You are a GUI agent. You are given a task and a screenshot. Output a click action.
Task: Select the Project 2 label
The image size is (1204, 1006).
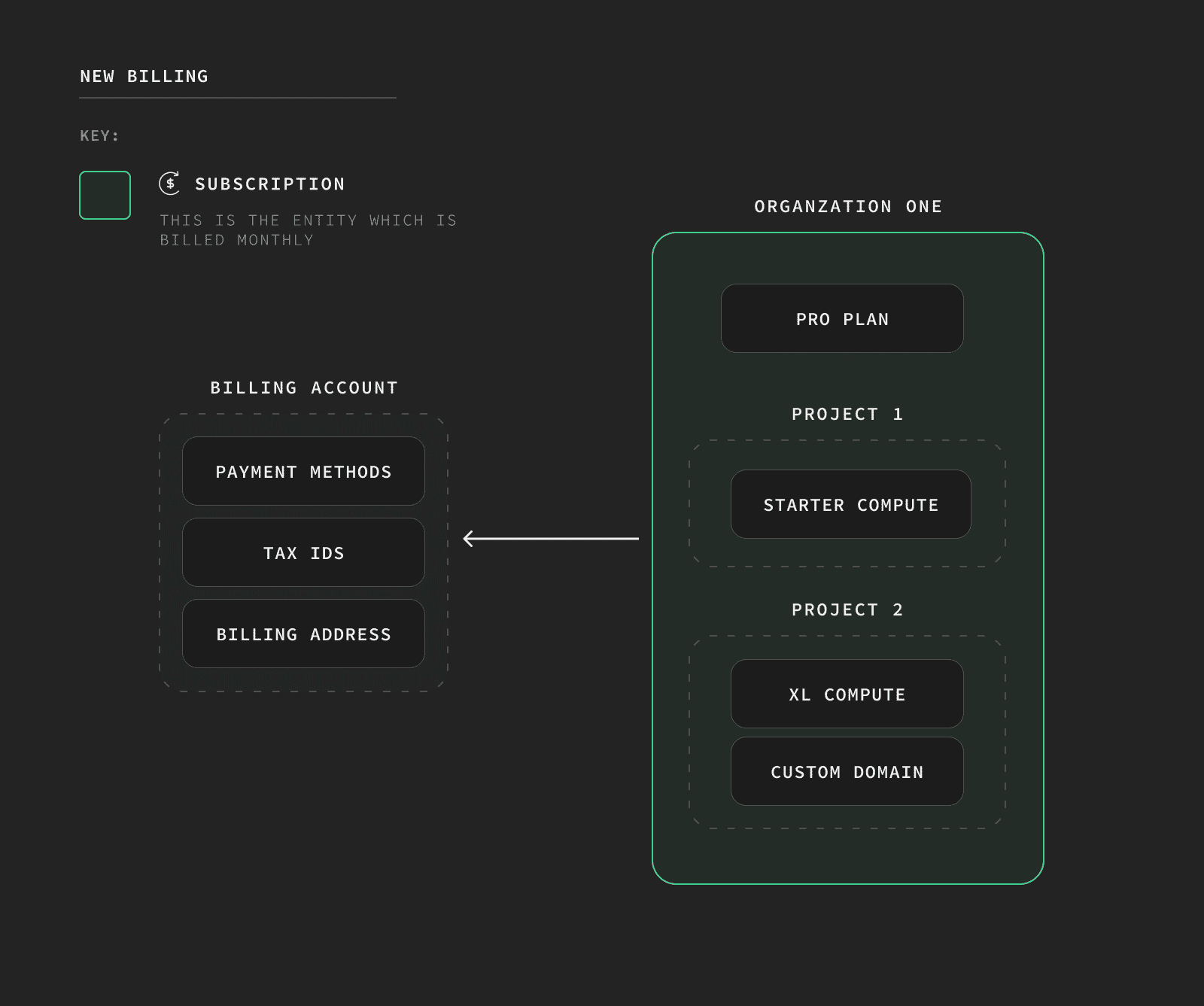tap(847, 610)
